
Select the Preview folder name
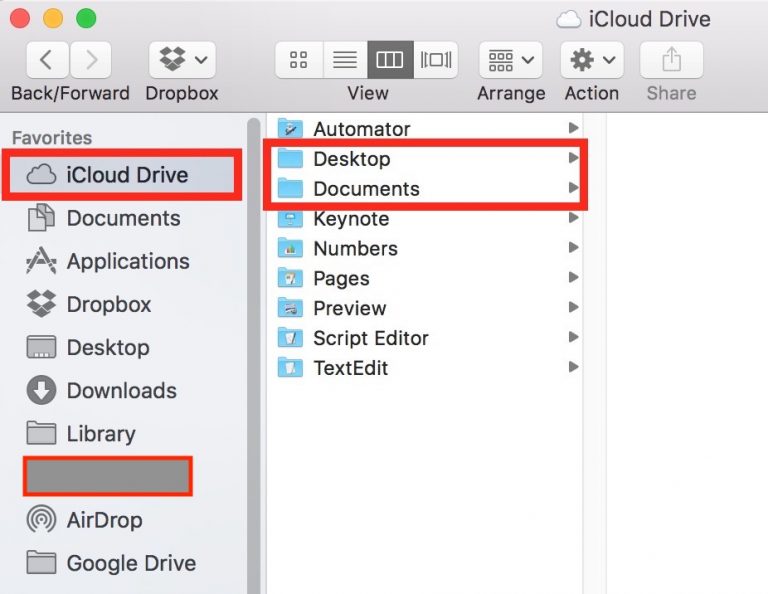350,309
